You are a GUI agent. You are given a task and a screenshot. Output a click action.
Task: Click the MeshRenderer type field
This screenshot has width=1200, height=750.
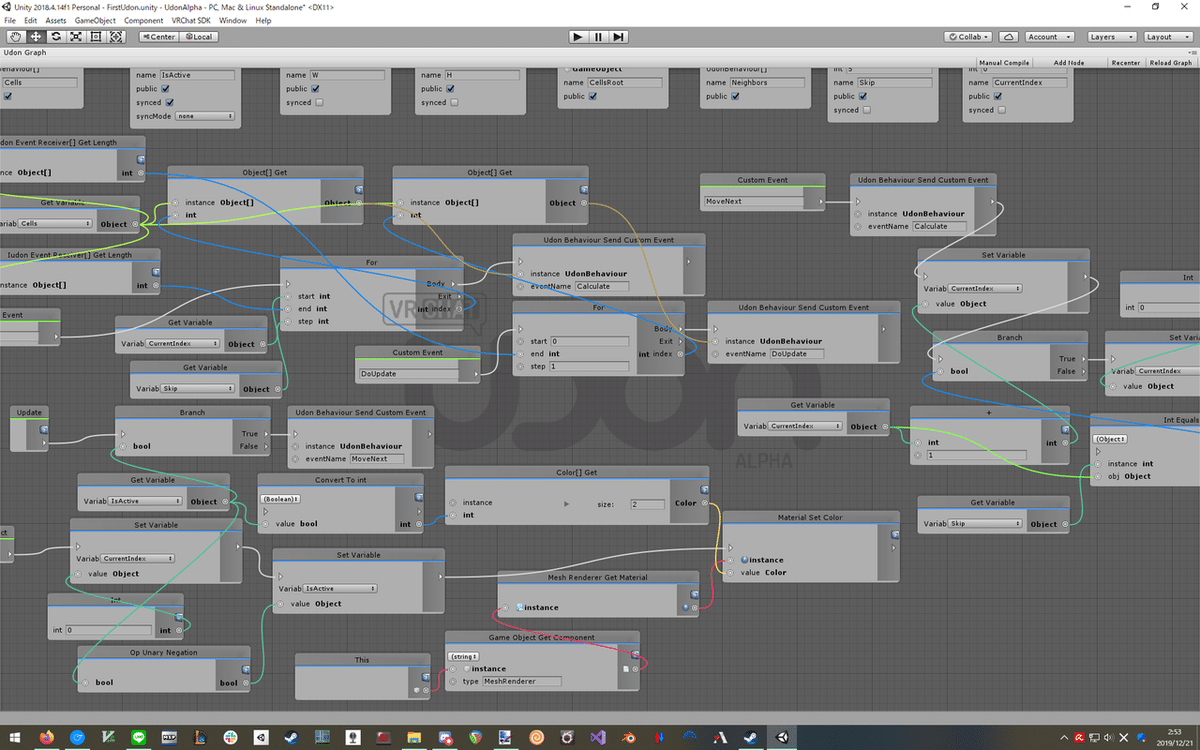pos(522,681)
